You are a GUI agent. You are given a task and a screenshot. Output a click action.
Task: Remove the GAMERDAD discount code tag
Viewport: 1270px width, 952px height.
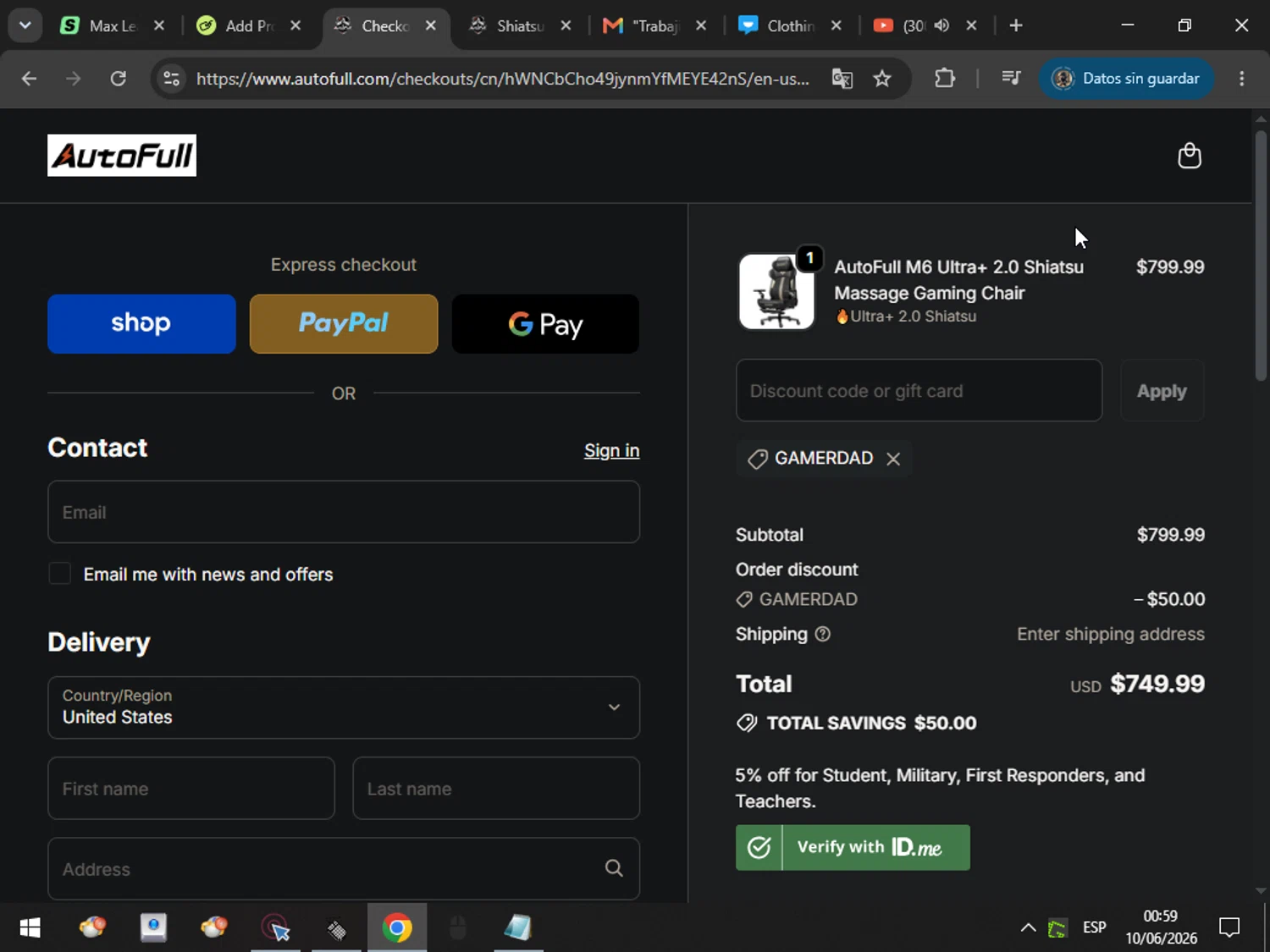click(893, 459)
